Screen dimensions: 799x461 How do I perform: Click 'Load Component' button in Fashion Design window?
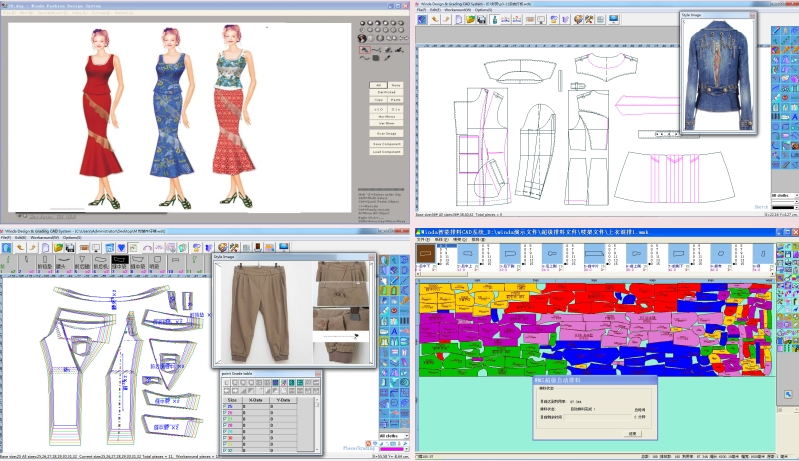pyautogui.click(x=387, y=152)
